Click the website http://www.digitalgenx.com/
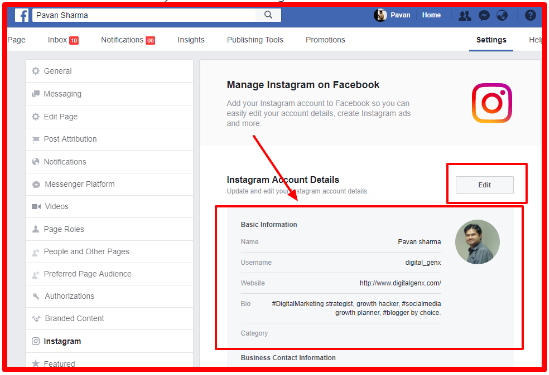Viewport: 549px width, 375px height. coord(400,283)
